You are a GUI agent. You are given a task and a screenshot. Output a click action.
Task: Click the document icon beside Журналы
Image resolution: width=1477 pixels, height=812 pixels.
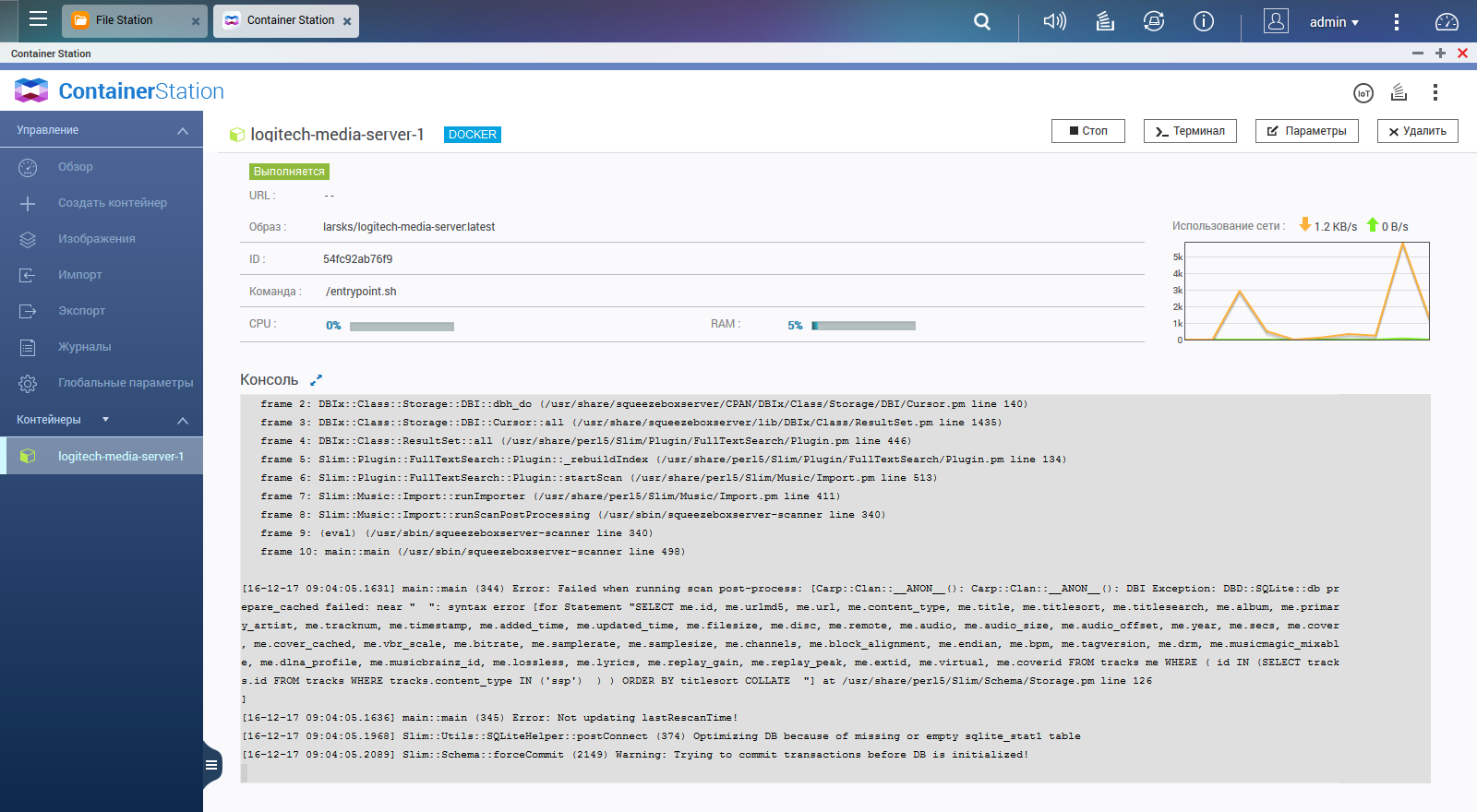(x=28, y=347)
